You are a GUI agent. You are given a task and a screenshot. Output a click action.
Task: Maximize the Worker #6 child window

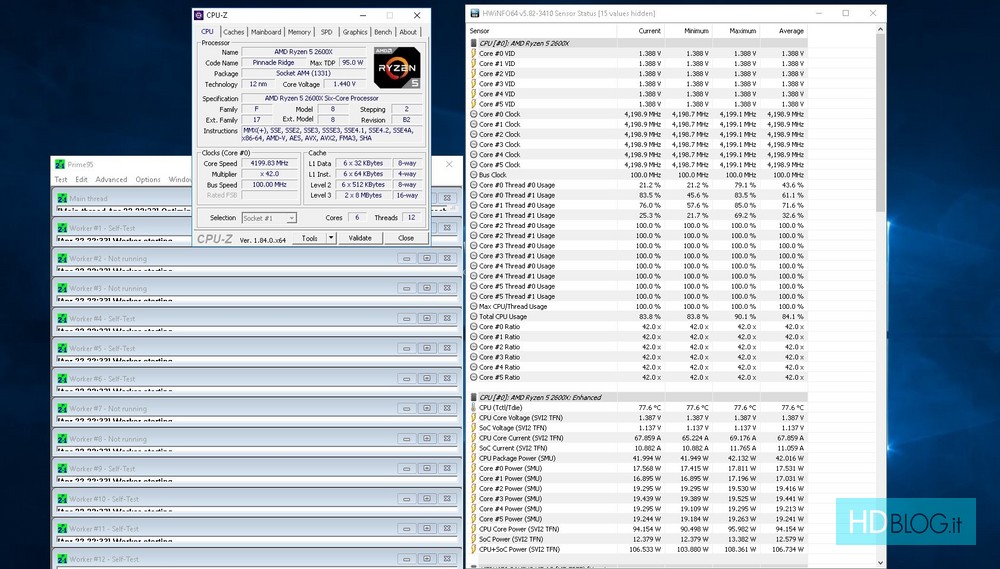(x=427, y=378)
